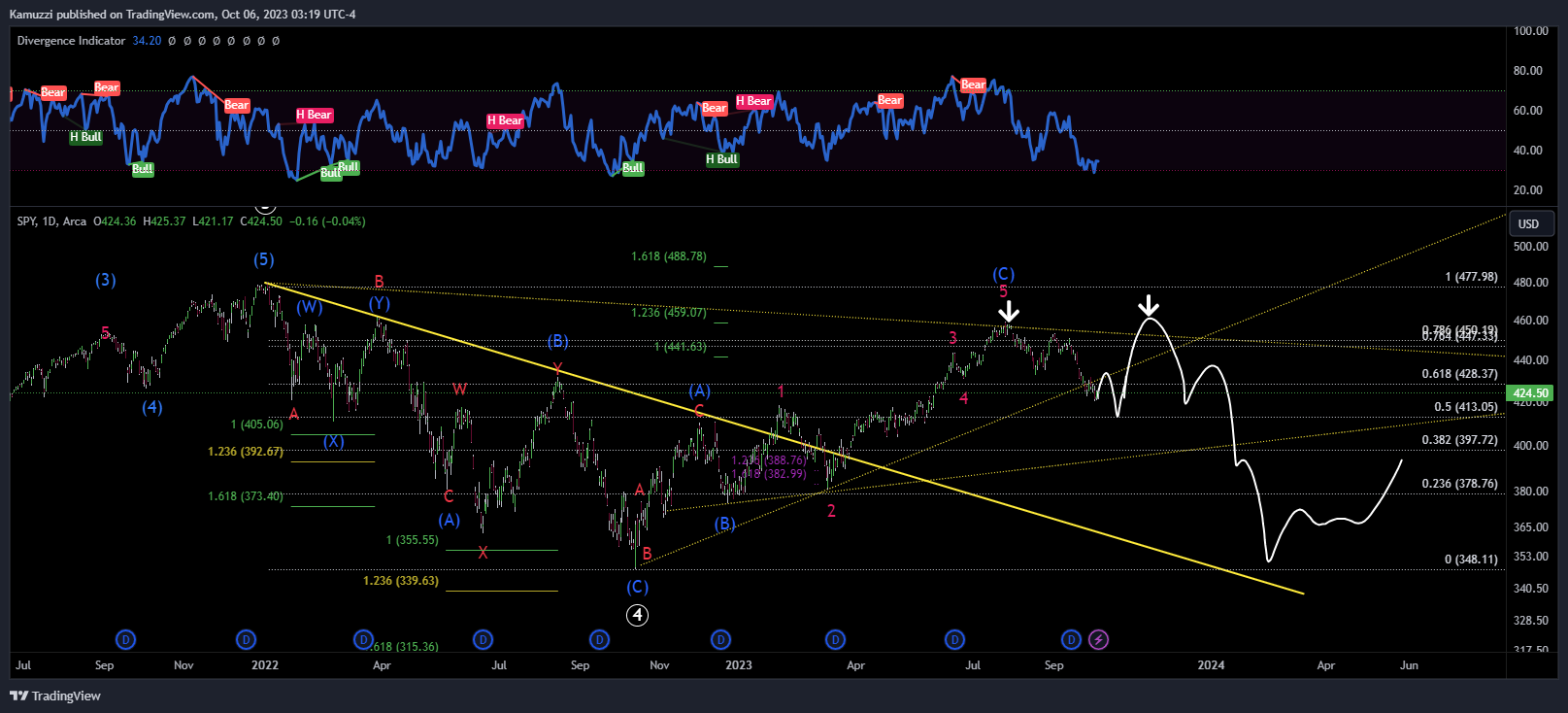Screen dimensions: 1568x713
Task: Click the 1.236 (392.67) Fibonacci label
Action: [x=246, y=452]
